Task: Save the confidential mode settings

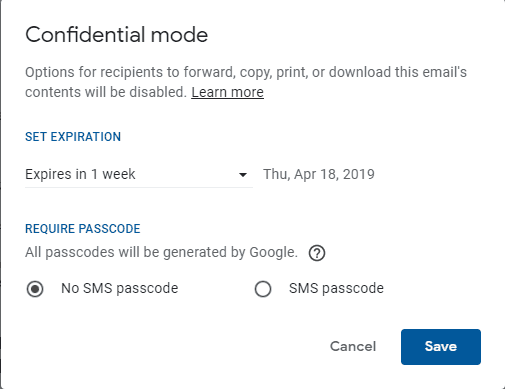Action: pos(441,347)
